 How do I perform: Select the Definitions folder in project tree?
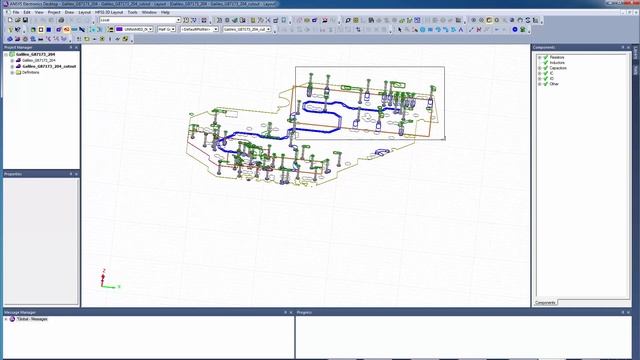(31, 72)
